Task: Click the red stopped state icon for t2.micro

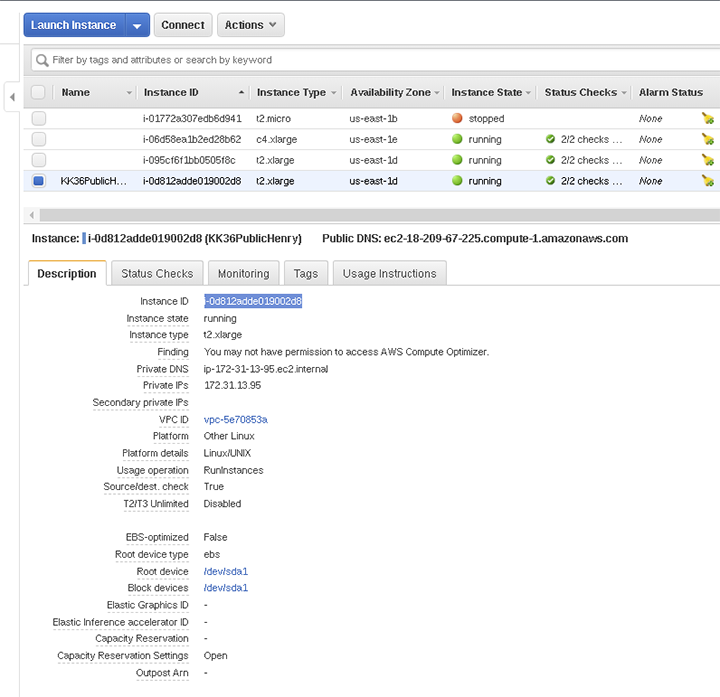Action: click(457, 118)
